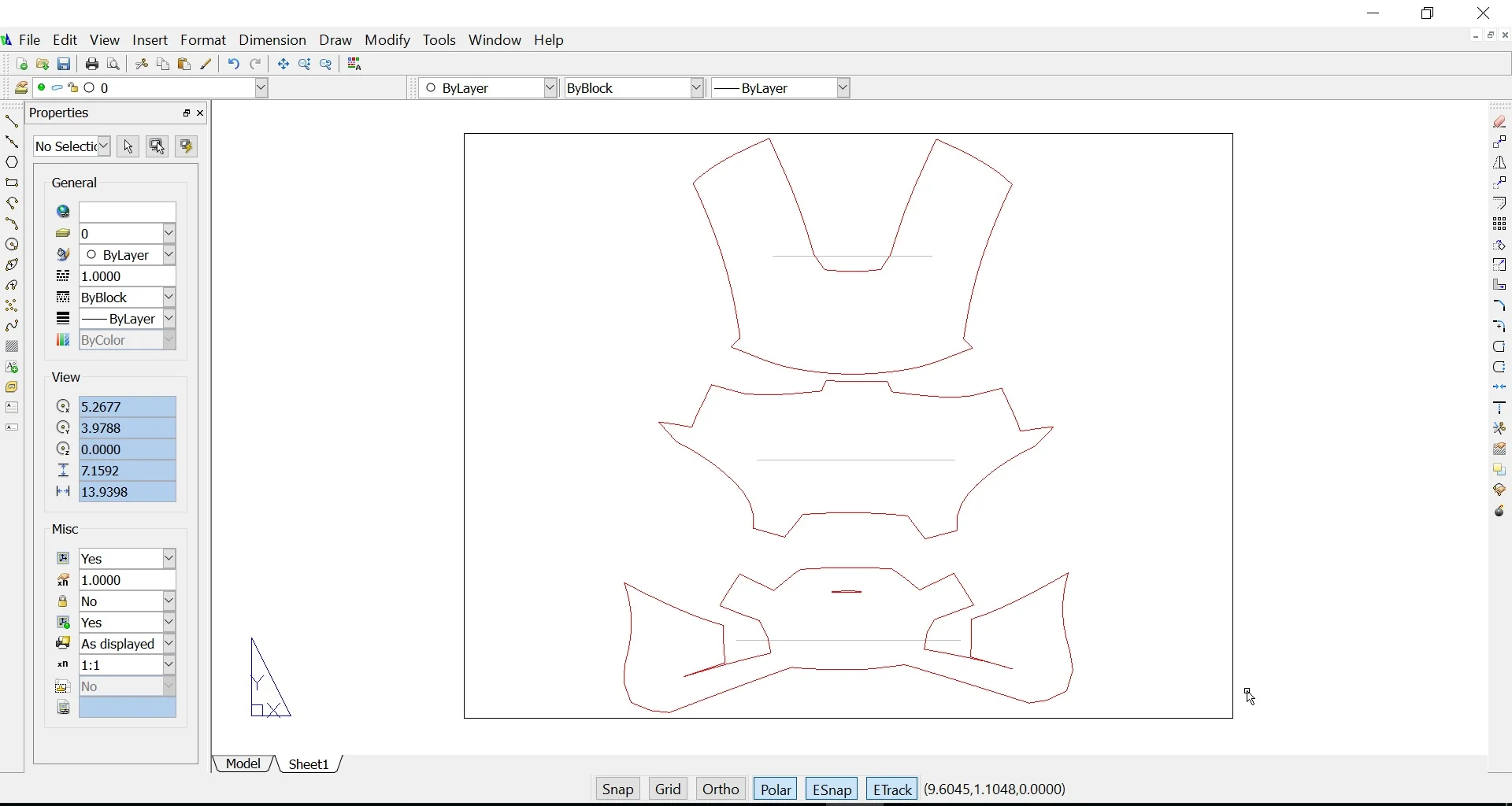Open the Tools menu
The height and width of the screenshot is (806, 1512).
tap(440, 41)
